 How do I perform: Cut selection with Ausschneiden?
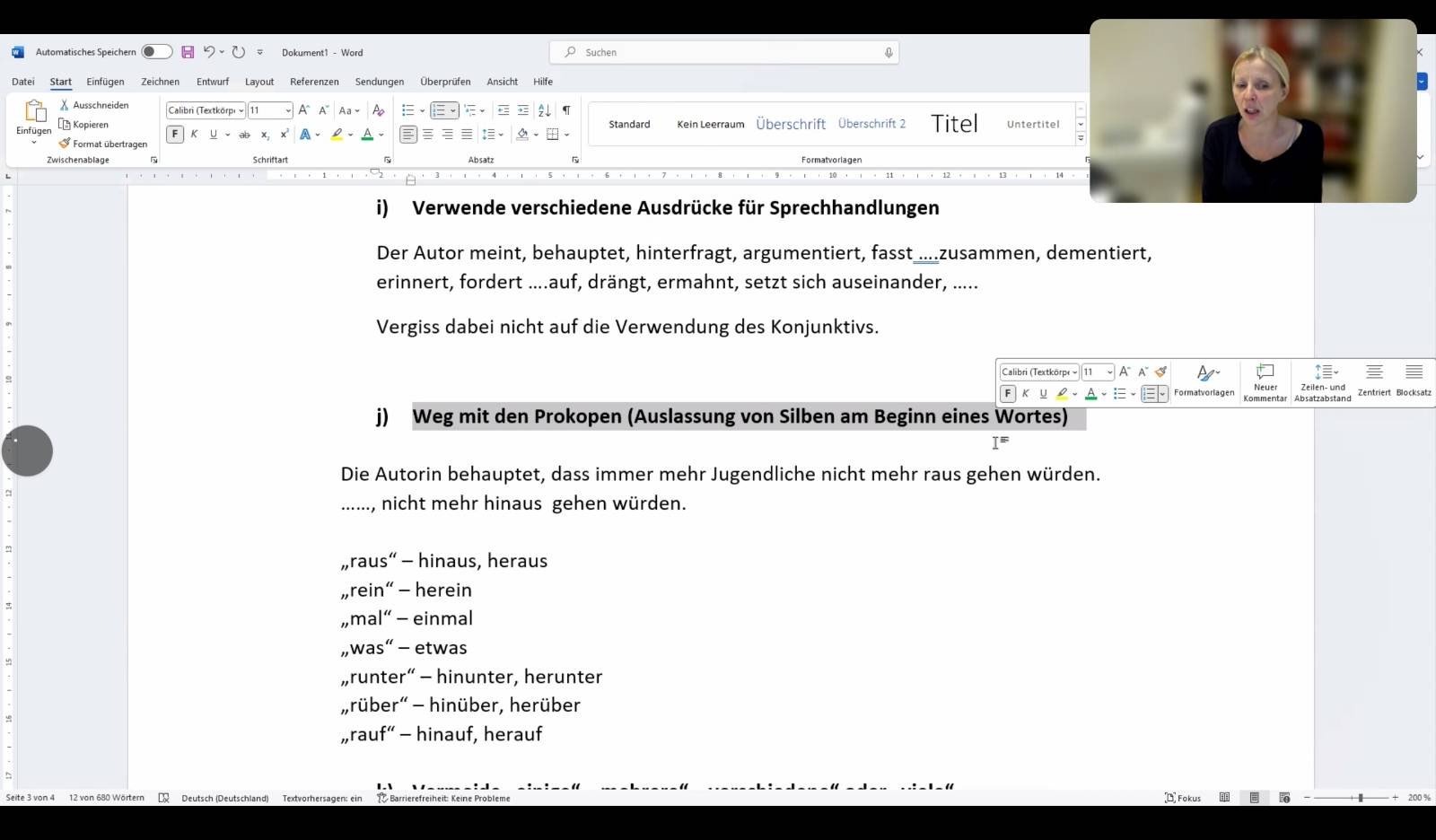[94, 105]
